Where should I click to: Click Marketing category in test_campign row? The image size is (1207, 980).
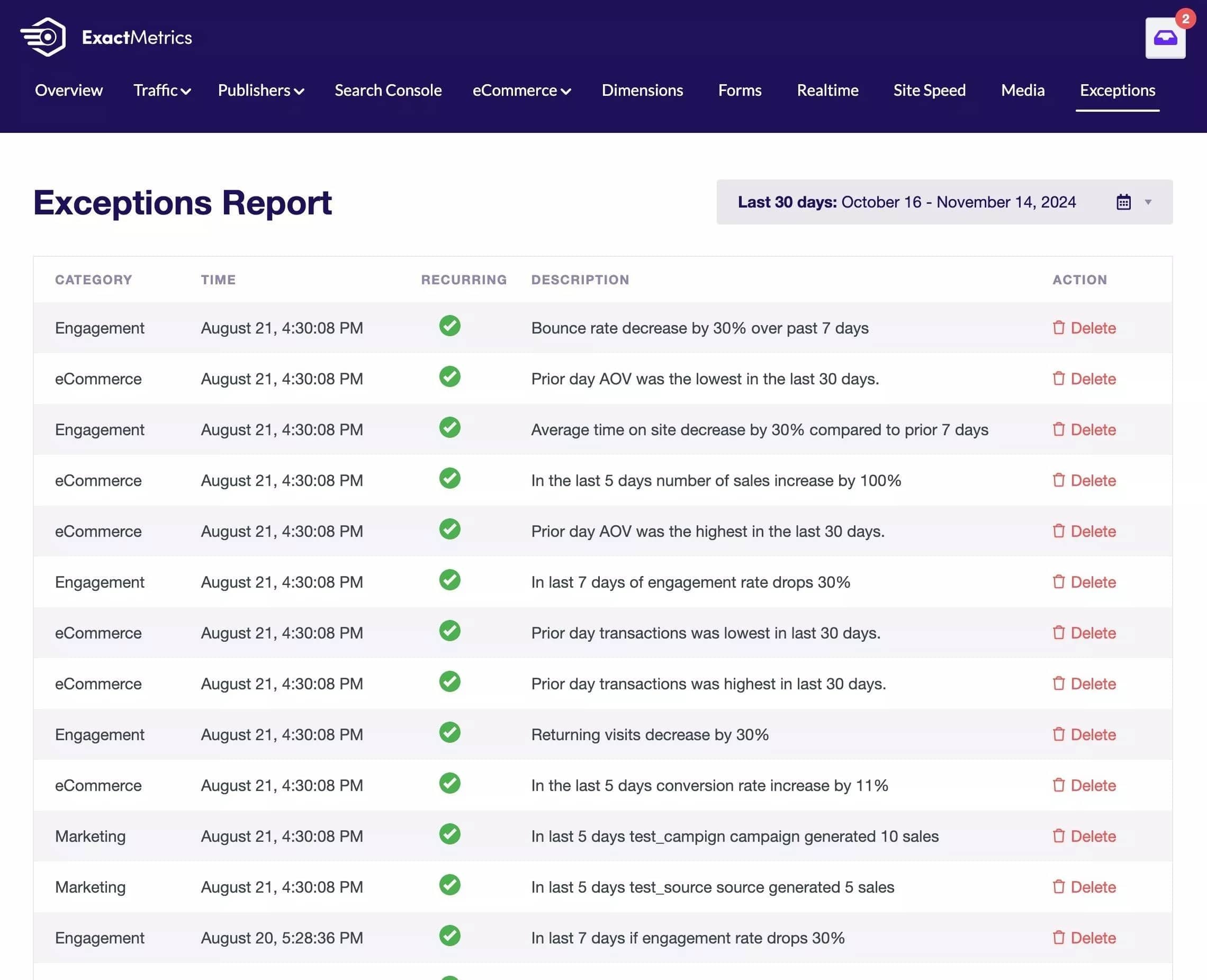point(91,836)
